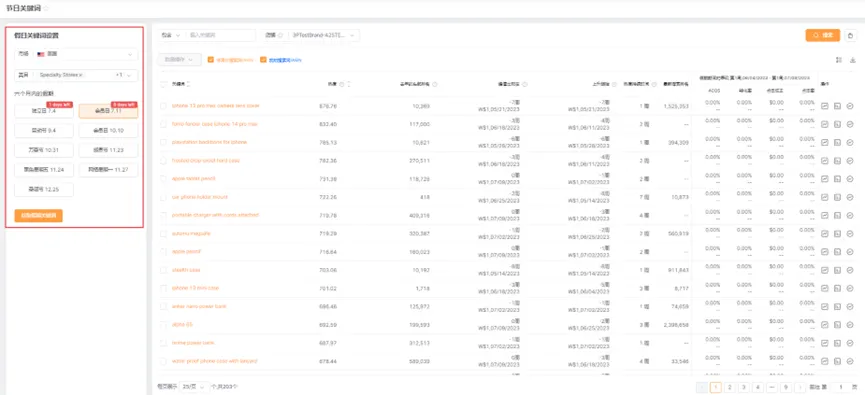Click circle check icon in stealth case row
This screenshot has height=395, width=865.
(850, 270)
